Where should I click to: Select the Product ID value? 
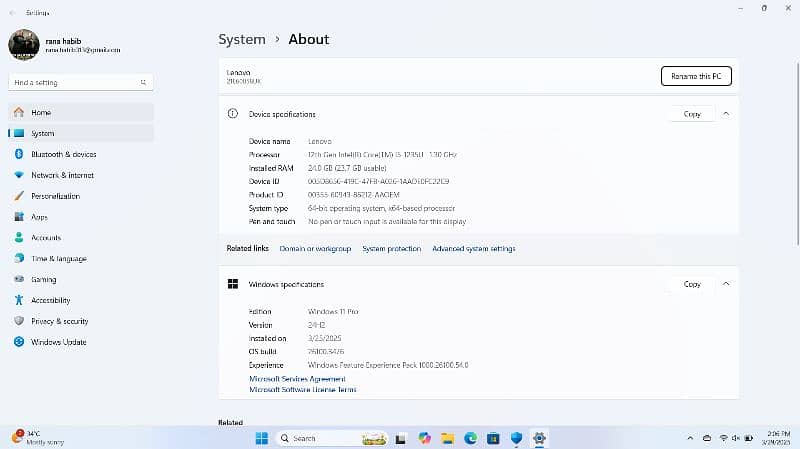pos(354,194)
